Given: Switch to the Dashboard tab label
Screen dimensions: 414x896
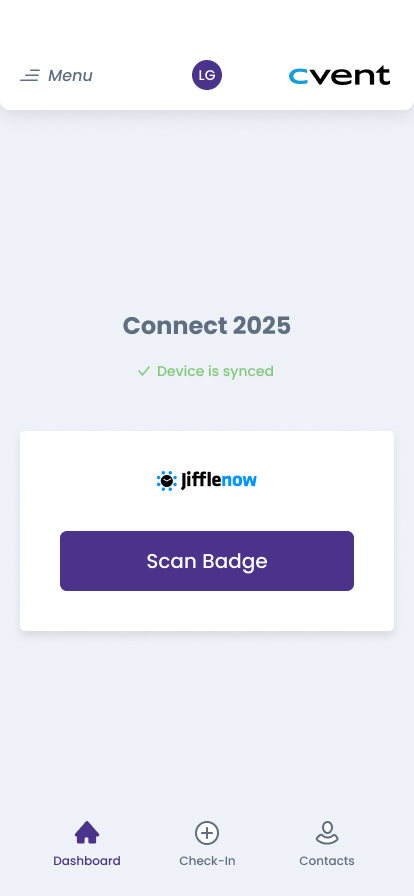Looking at the screenshot, I should (87, 861).
